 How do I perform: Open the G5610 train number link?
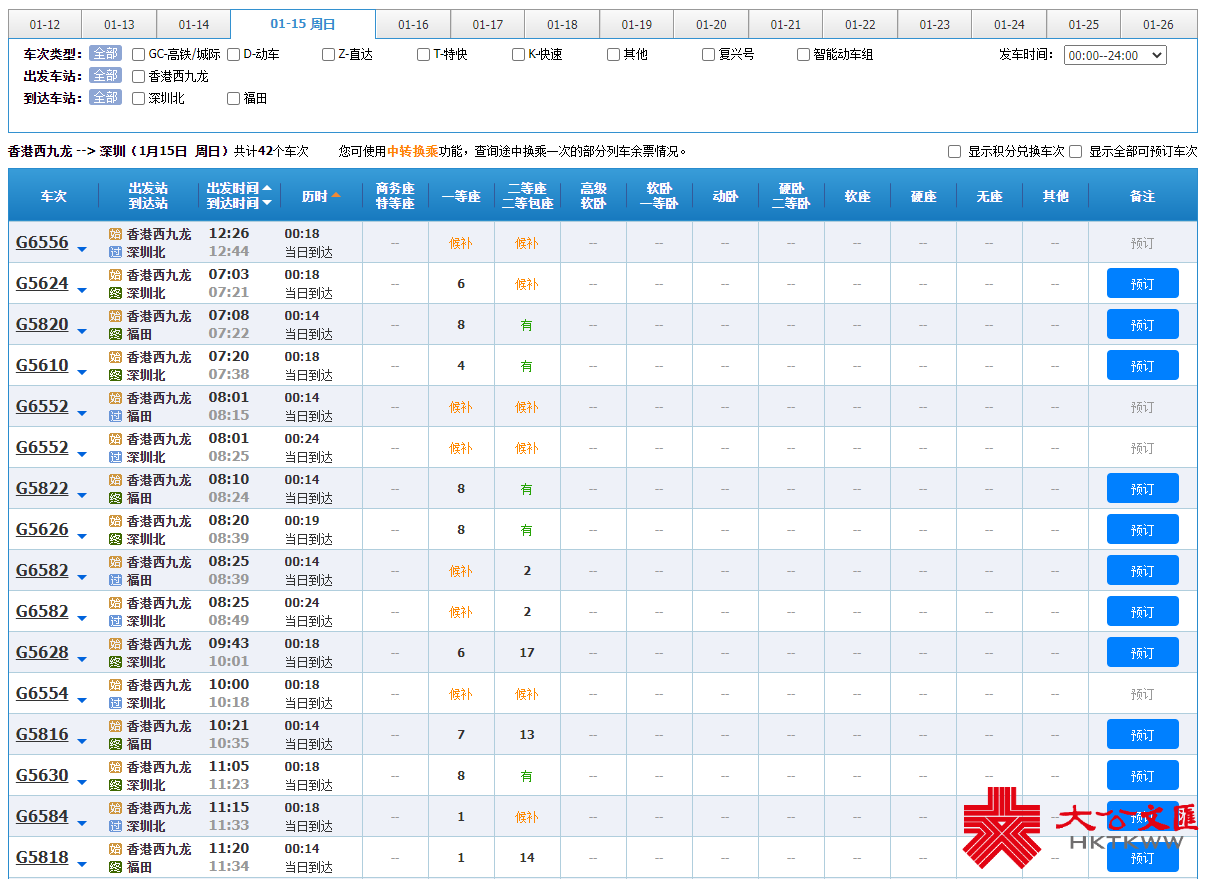pos(42,365)
